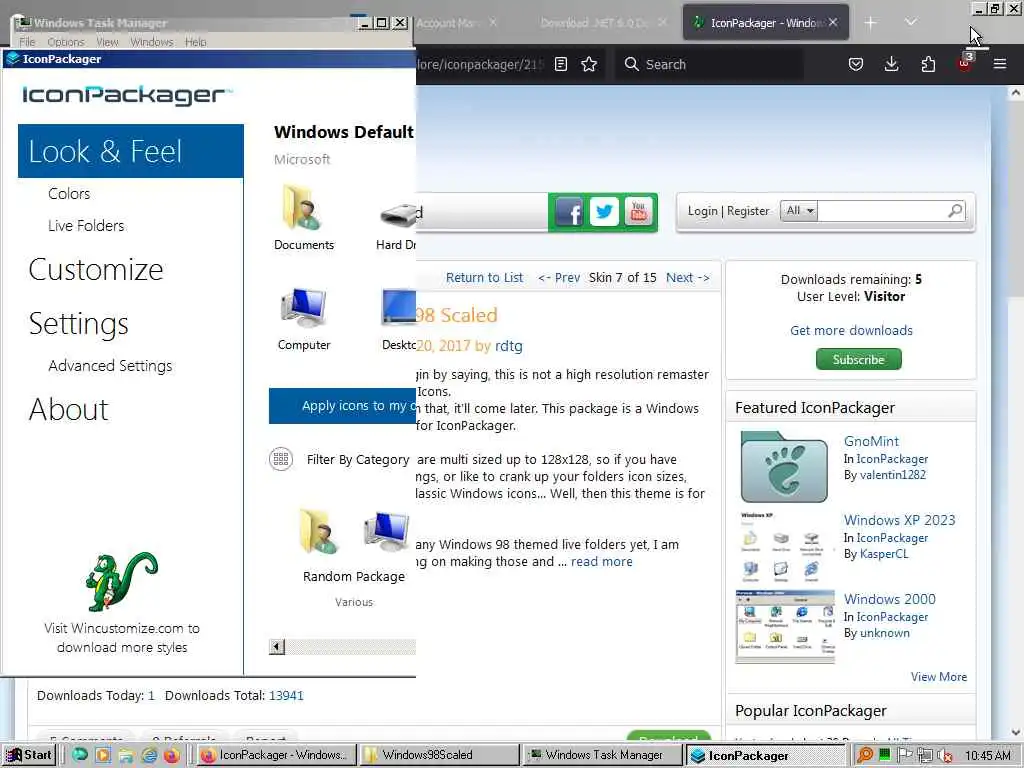Go to the Prev skin
The image size is (1024, 768).
(x=559, y=278)
